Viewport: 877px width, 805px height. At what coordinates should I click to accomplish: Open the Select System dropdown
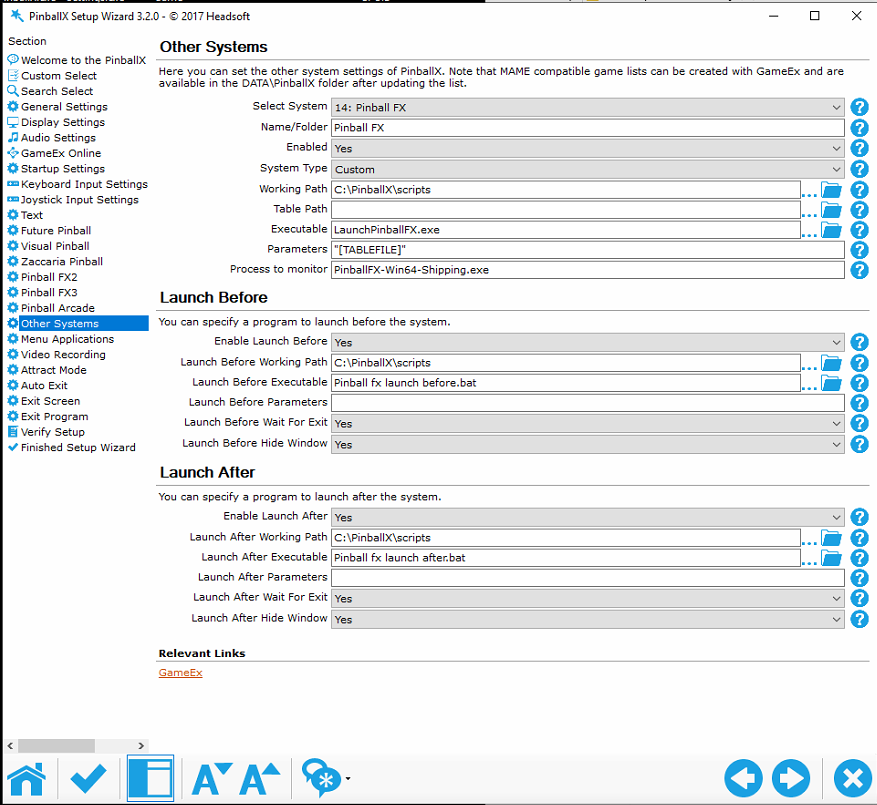click(x=587, y=107)
